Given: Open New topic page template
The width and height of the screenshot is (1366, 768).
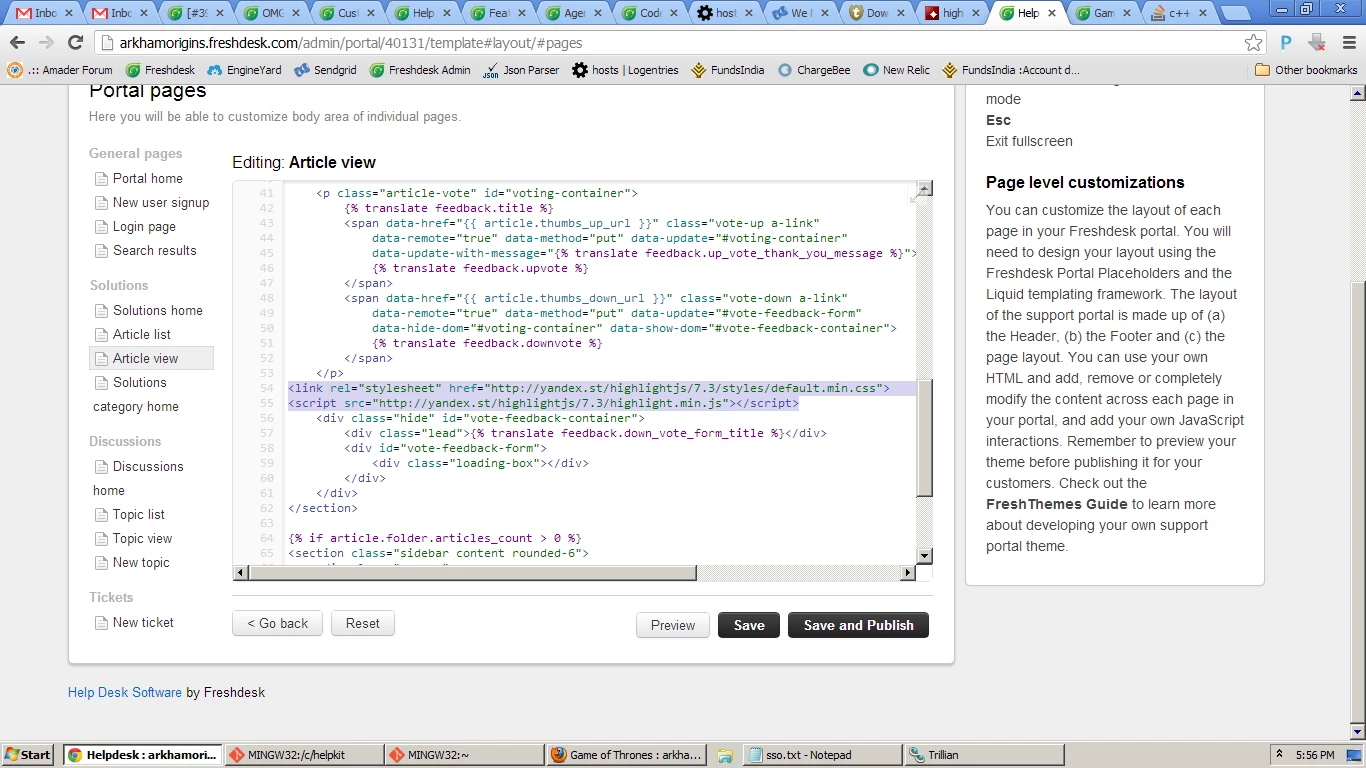Looking at the screenshot, I should tap(141, 562).
